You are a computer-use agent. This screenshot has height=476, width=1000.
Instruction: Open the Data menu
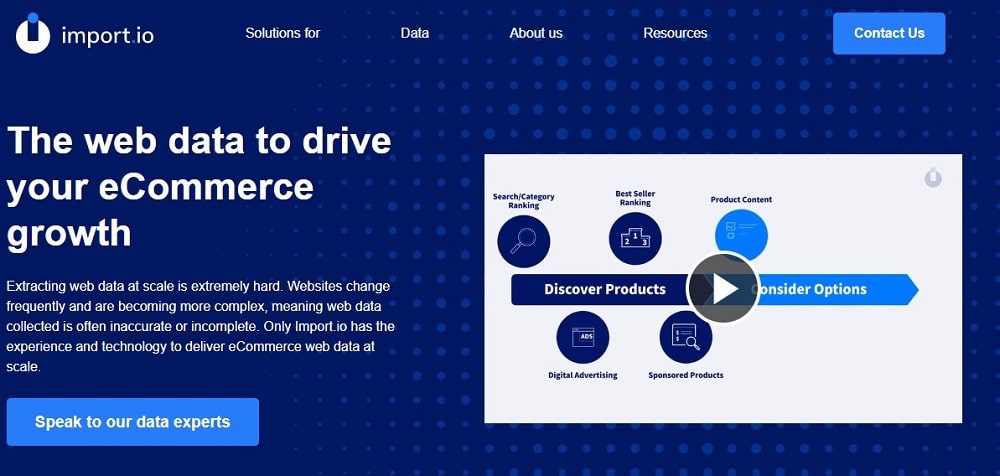[x=415, y=33]
